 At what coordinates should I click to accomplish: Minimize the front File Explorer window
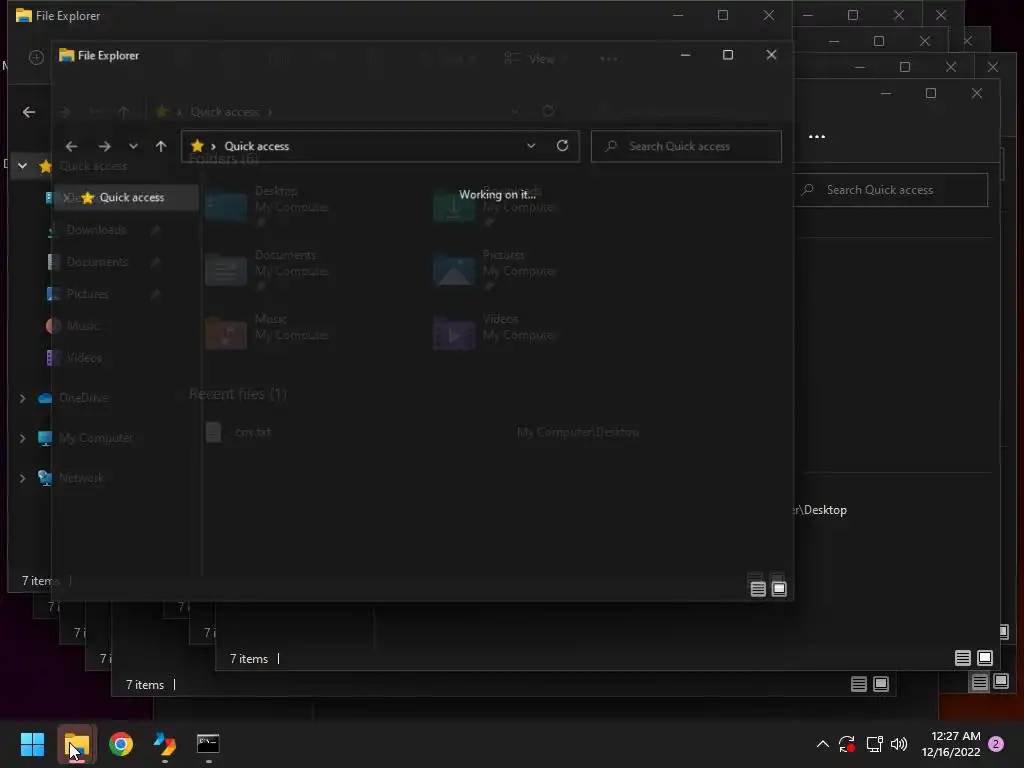tap(685, 55)
